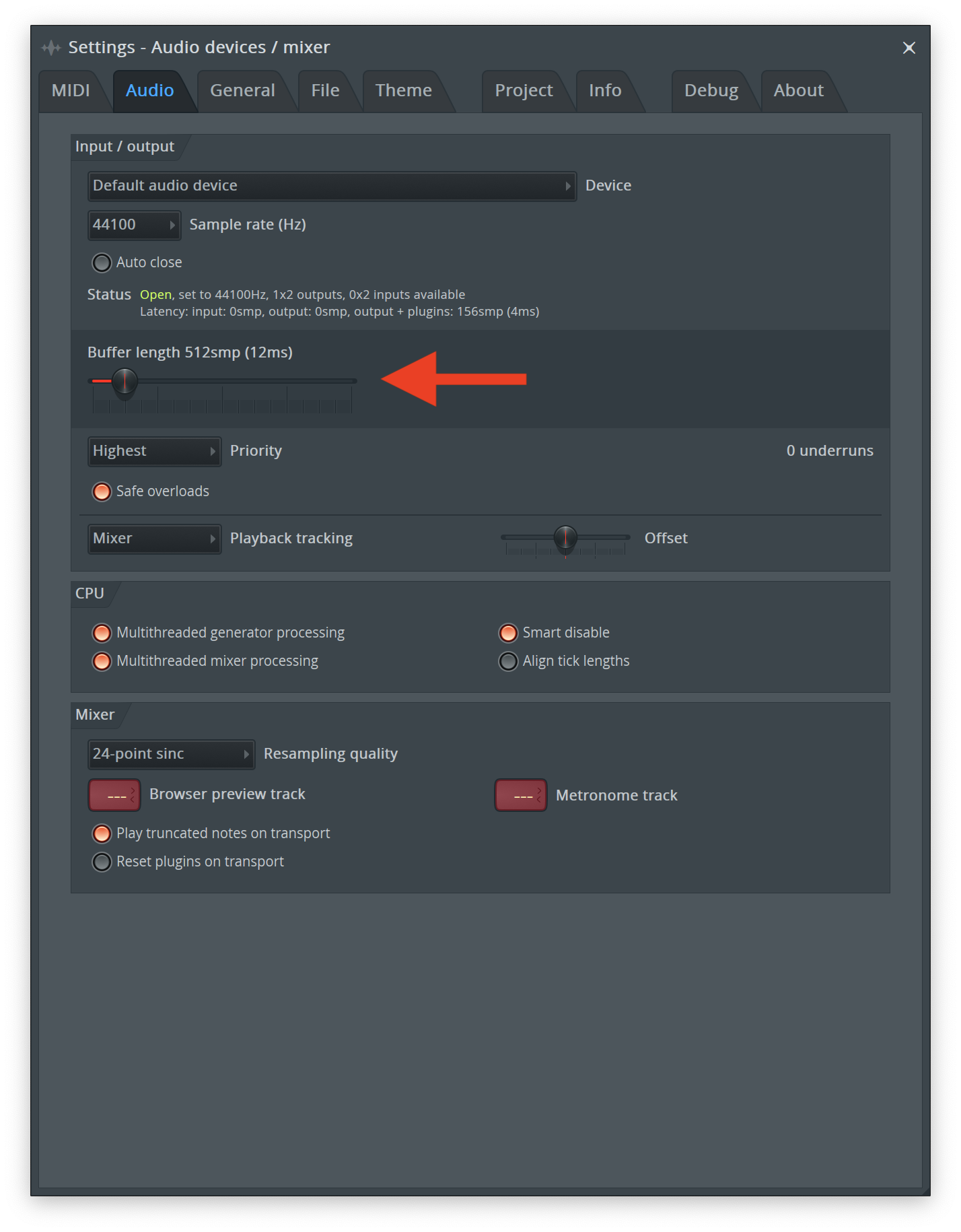The height and width of the screenshot is (1232, 961).
Task: Switch to the Theme tab
Action: [x=403, y=90]
